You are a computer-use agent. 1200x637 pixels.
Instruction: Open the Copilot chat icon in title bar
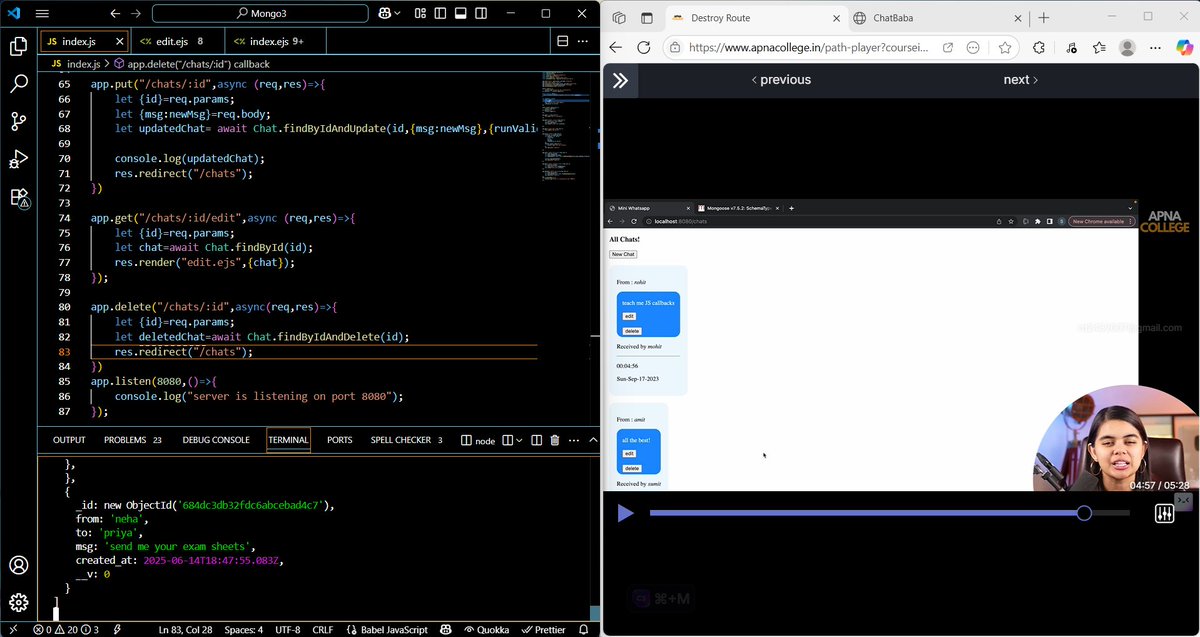[x=385, y=14]
